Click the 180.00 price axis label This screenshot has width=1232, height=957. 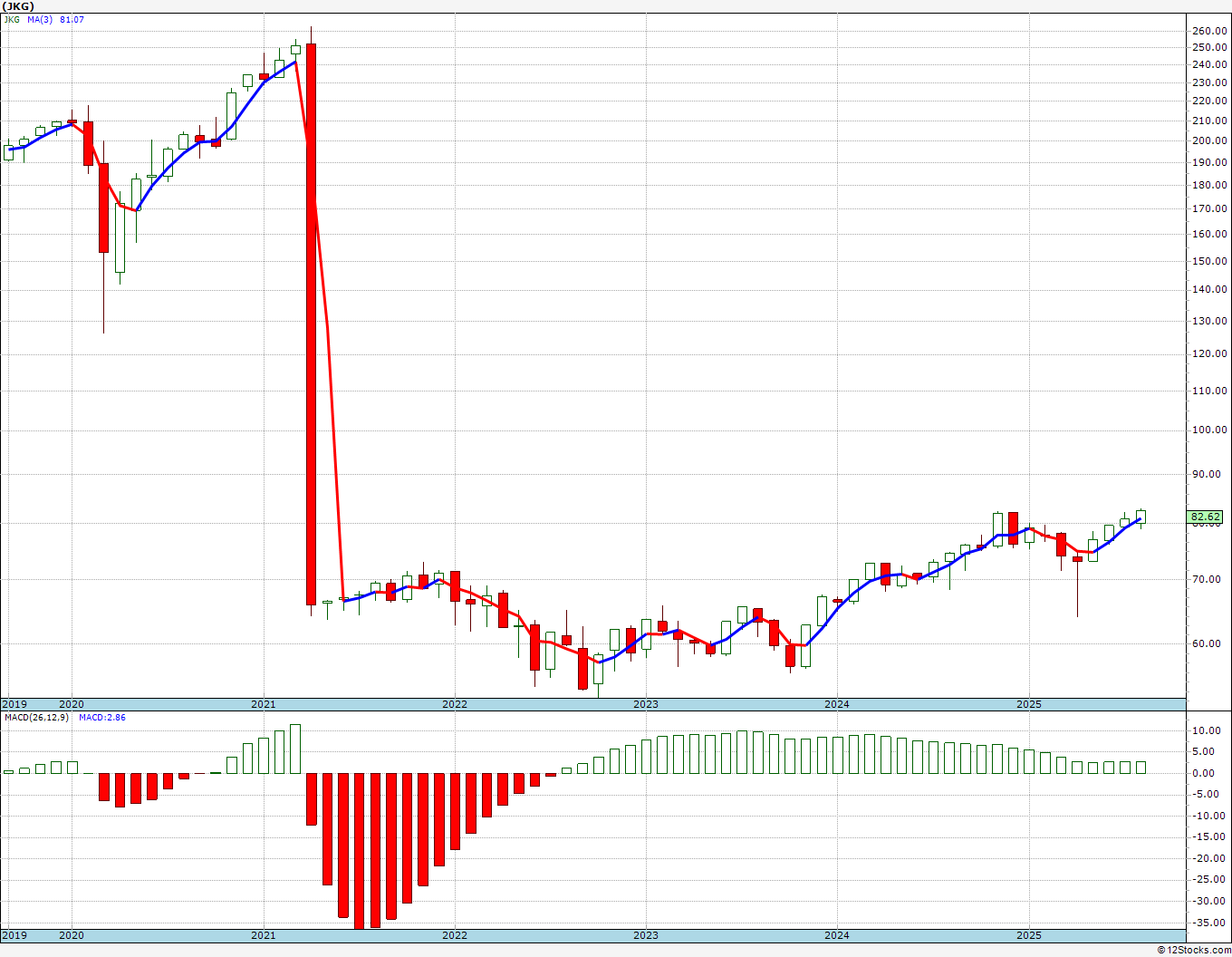pos(1209,185)
